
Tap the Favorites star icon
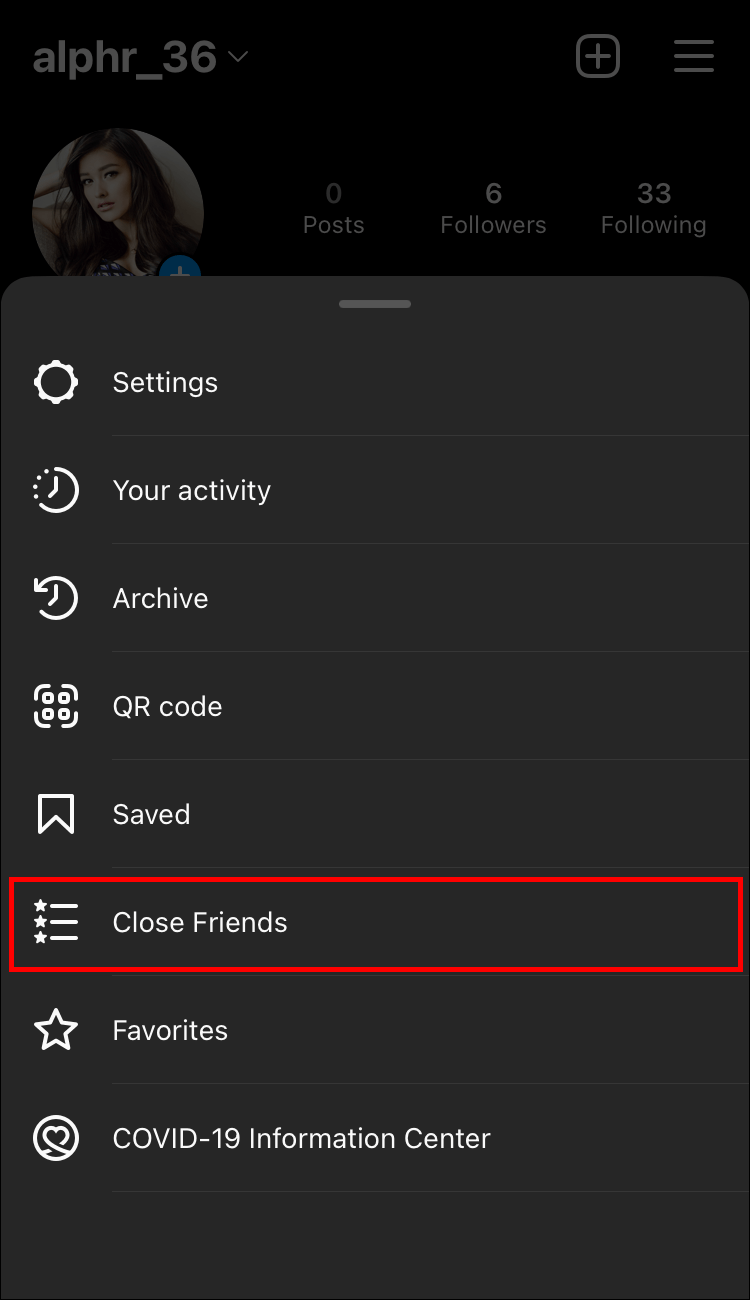click(56, 1030)
